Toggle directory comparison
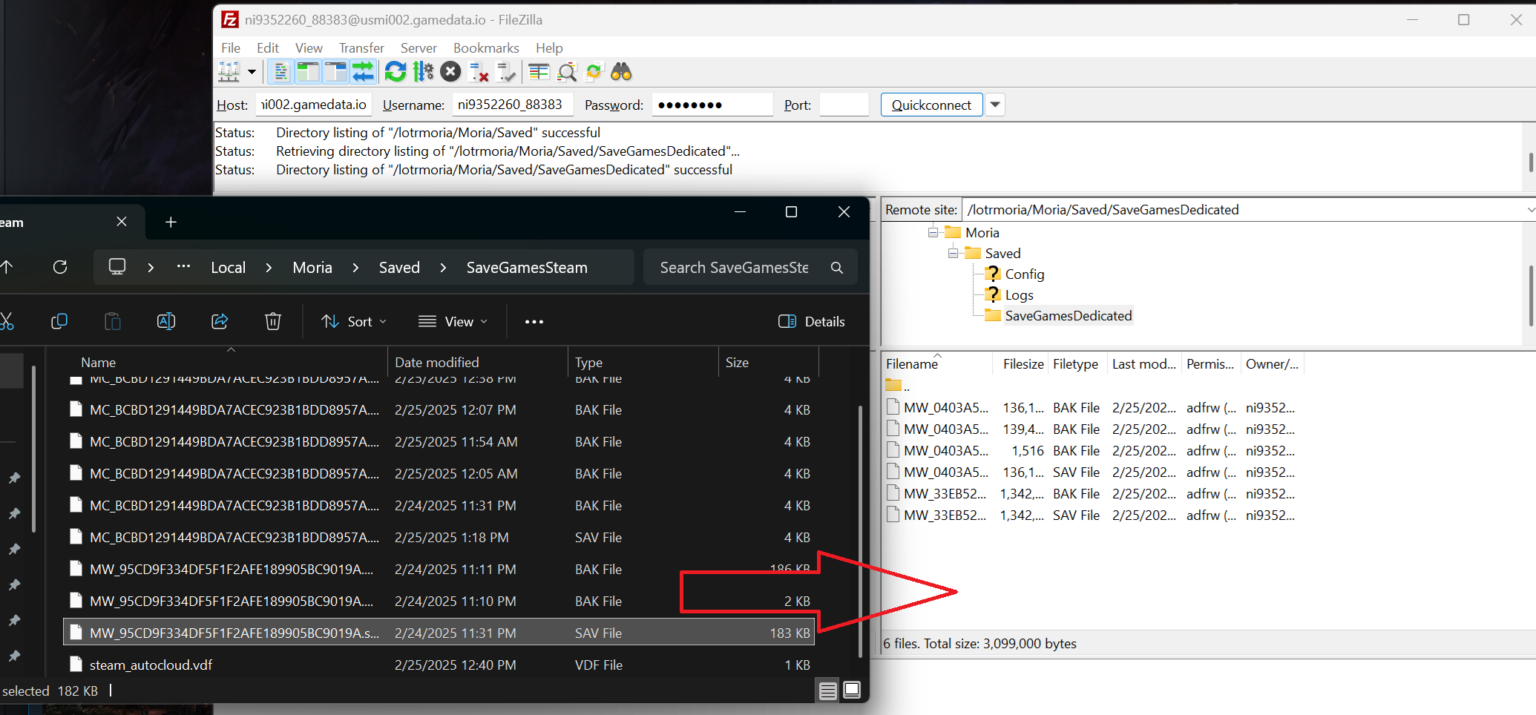 click(x=567, y=72)
